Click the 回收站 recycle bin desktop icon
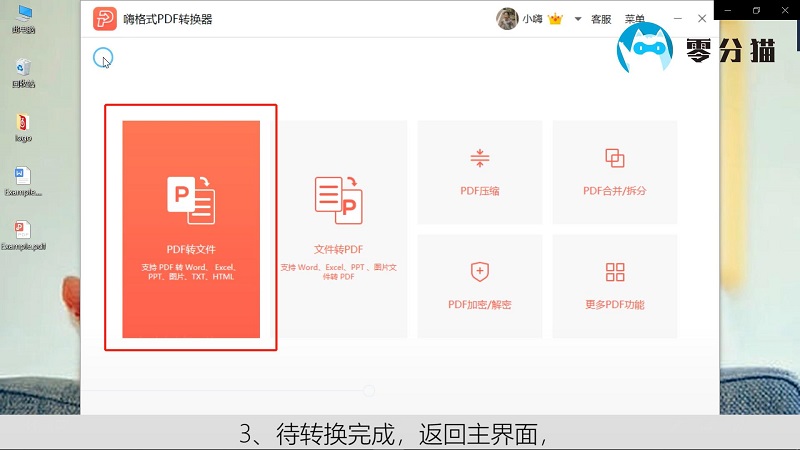 (23, 73)
